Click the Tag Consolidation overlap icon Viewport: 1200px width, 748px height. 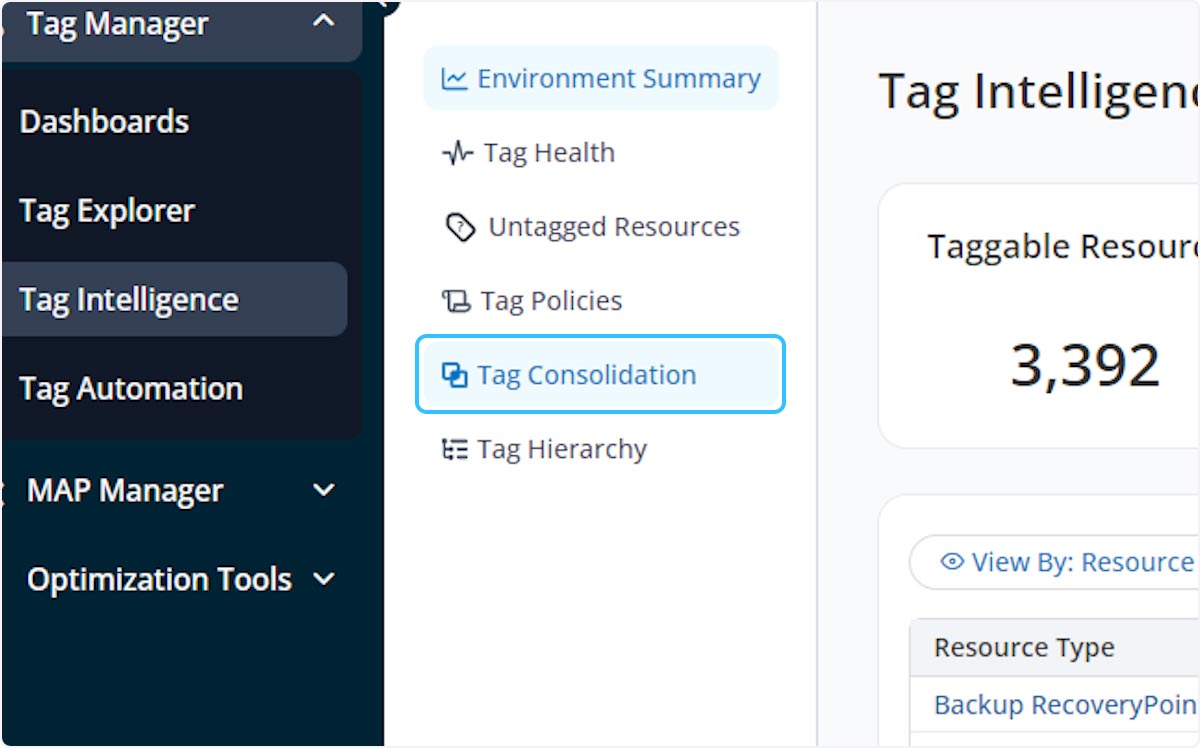pyautogui.click(x=455, y=375)
